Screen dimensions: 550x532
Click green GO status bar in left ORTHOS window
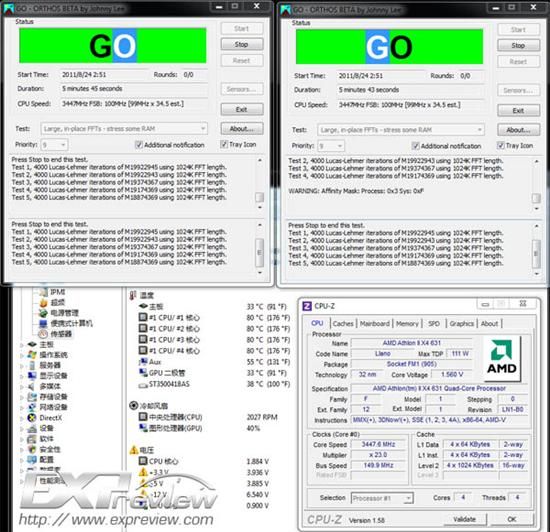113,46
